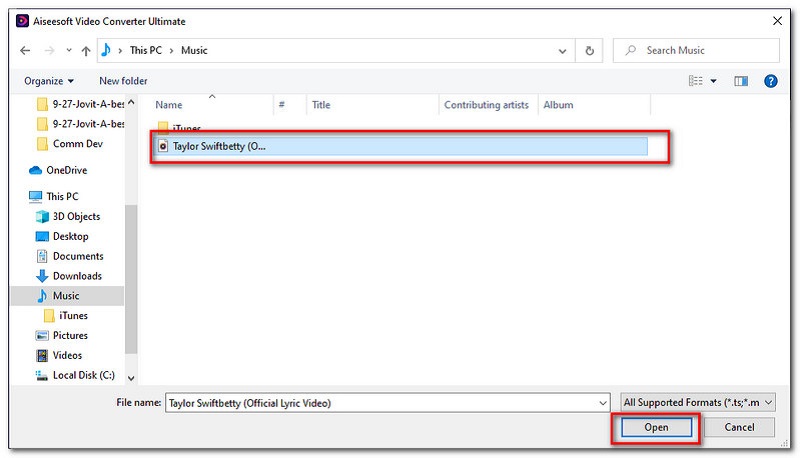This screenshot has width=800, height=458.
Task: Select This PC in the address breadcrumb
Action: [x=145, y=50]
